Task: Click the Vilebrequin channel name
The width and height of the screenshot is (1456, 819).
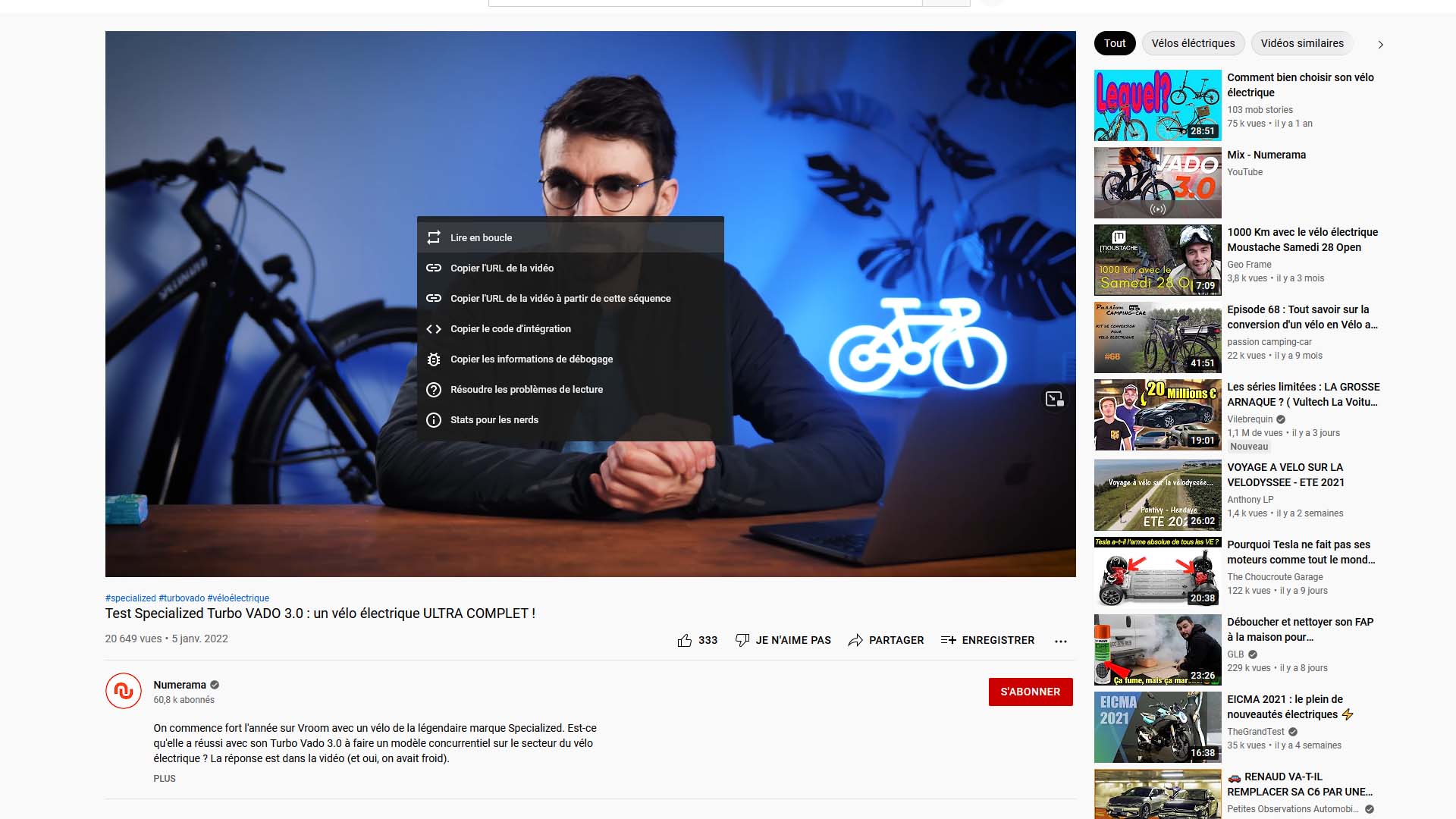Action: coord(1250,419)
